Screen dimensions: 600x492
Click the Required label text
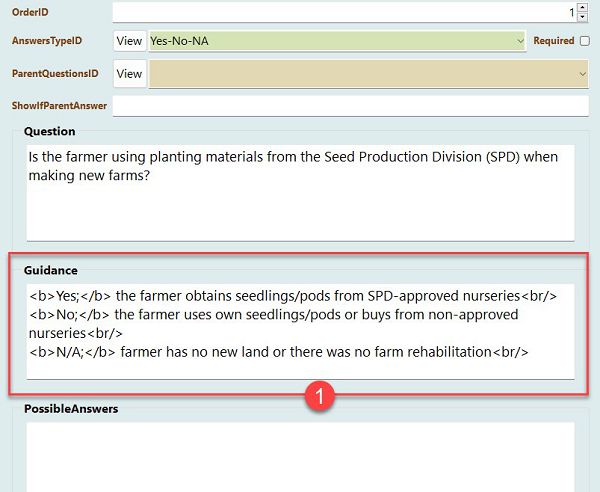554,41
